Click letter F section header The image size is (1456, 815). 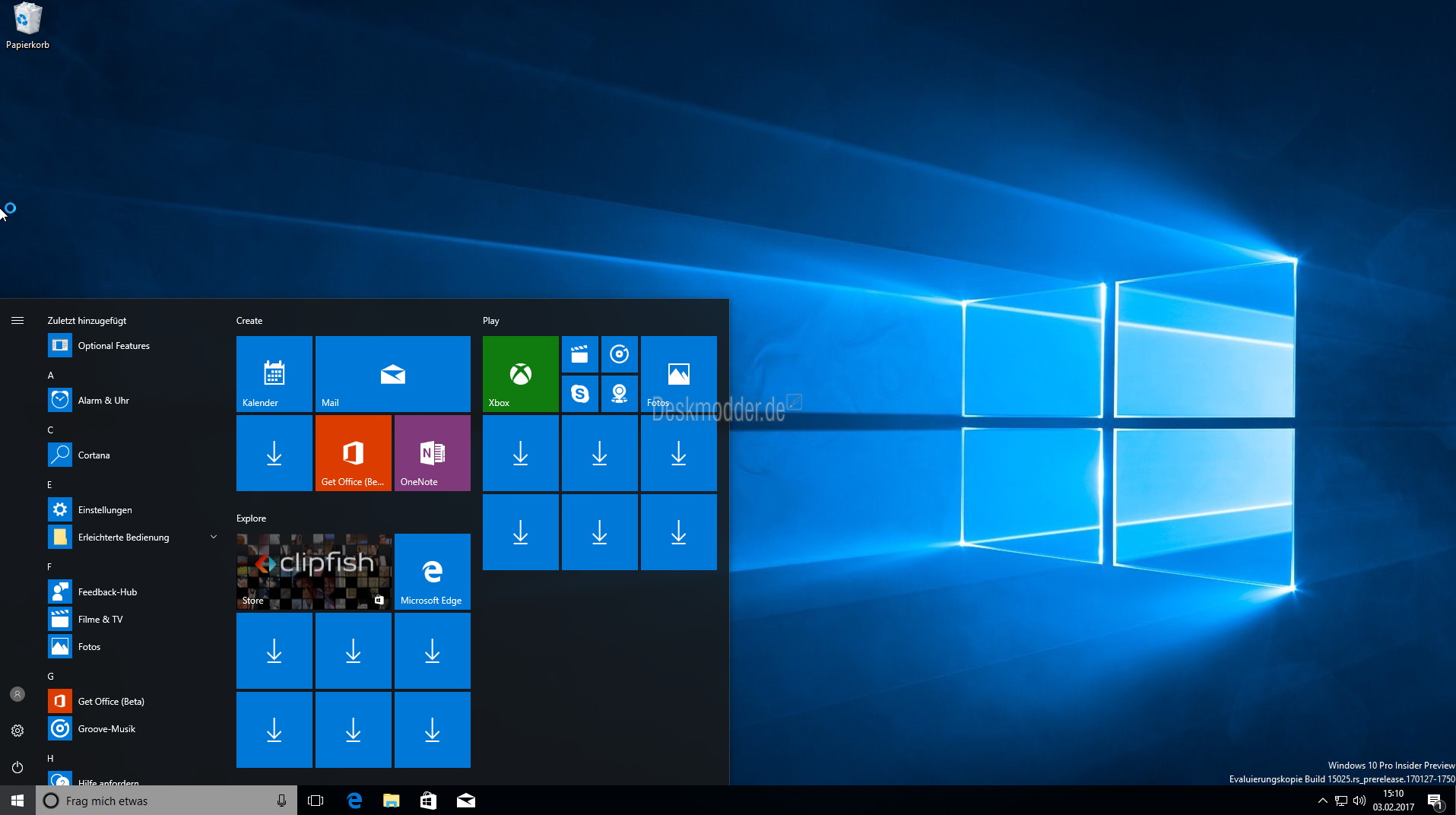50,567
